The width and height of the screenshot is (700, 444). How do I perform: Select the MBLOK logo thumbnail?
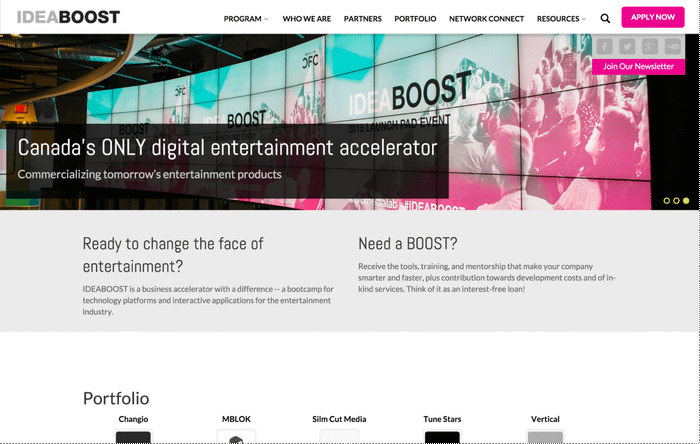click(236, 436)
